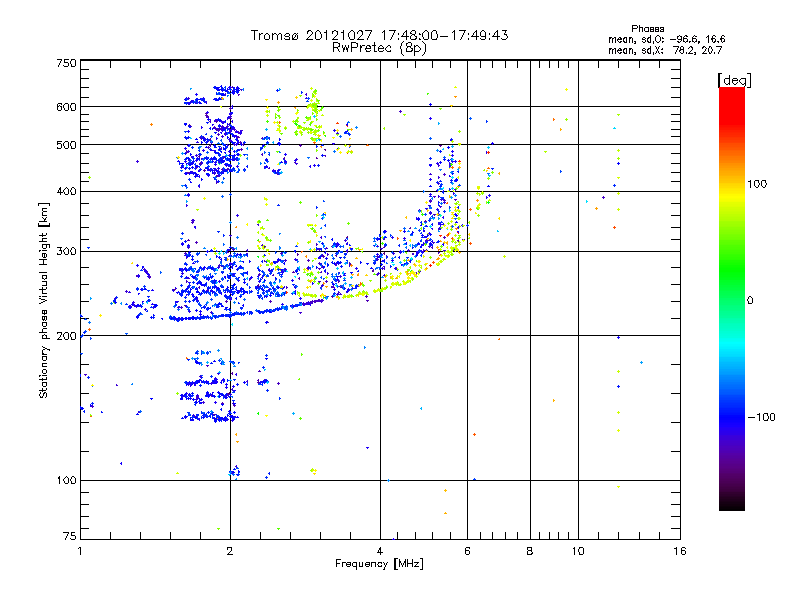Click the 'Stationary phase Virtual Height [km]' axis label
The height and width of the screenshot is (600, 800).
pyautogui.click(x=44, y=300)
